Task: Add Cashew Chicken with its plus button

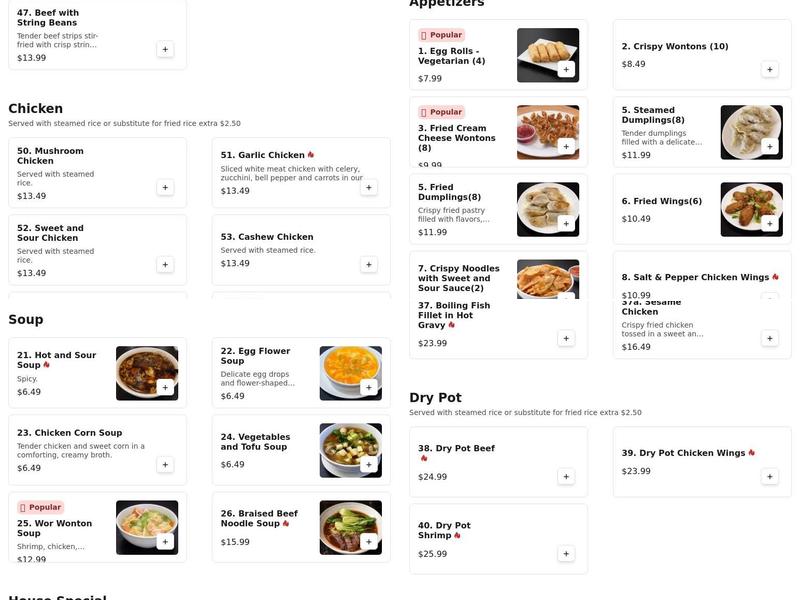Action: 368,264
